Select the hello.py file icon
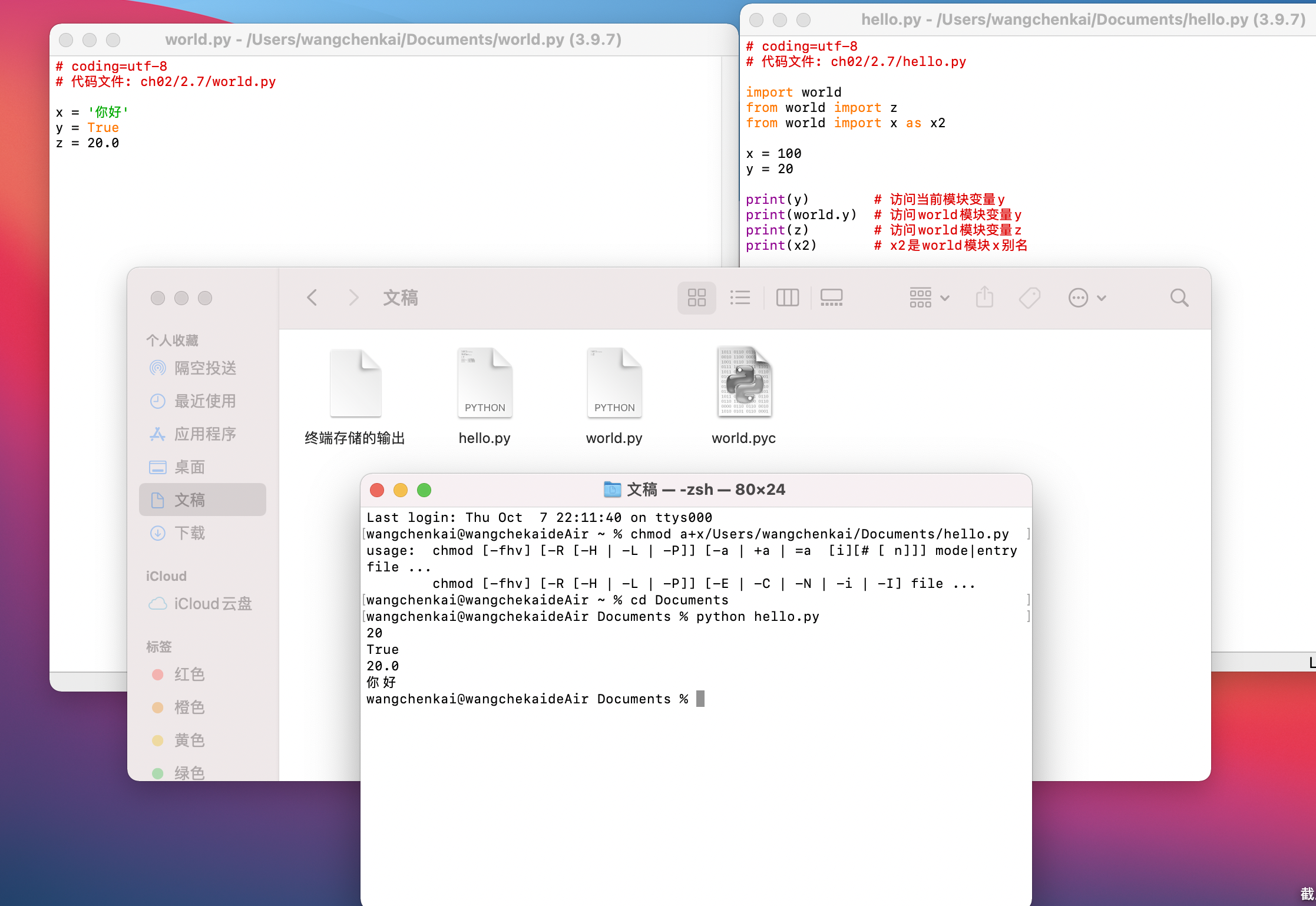This screenshot has width=1316, height=906. 484,383
